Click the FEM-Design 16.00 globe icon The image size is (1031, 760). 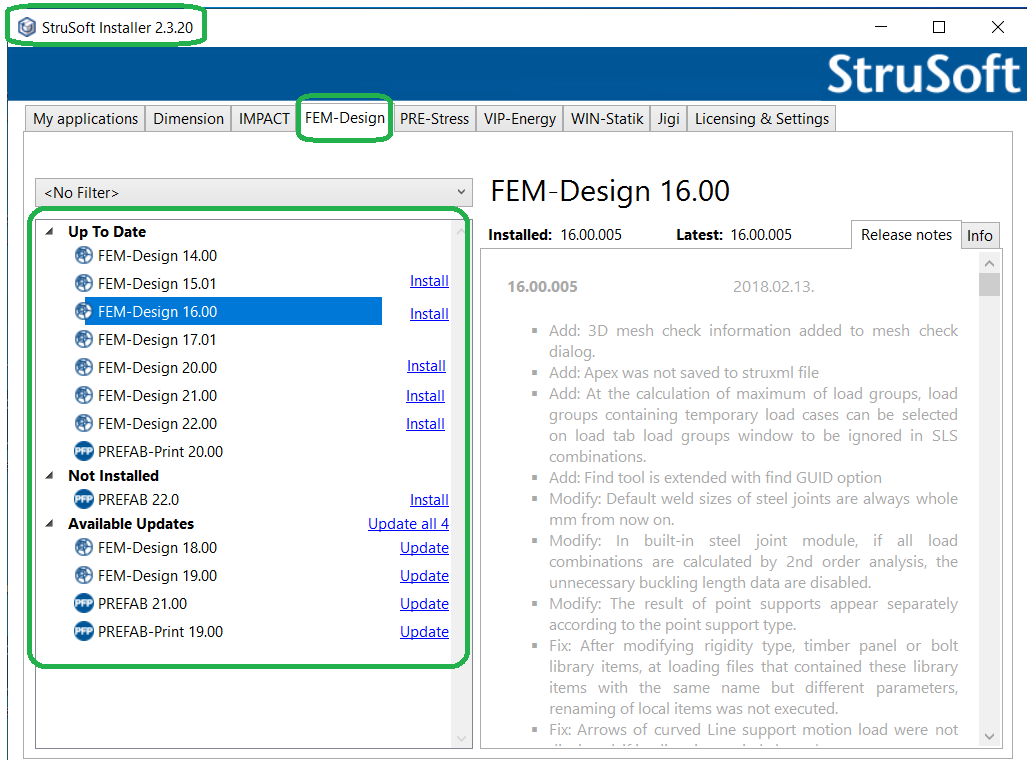point(84,311)
